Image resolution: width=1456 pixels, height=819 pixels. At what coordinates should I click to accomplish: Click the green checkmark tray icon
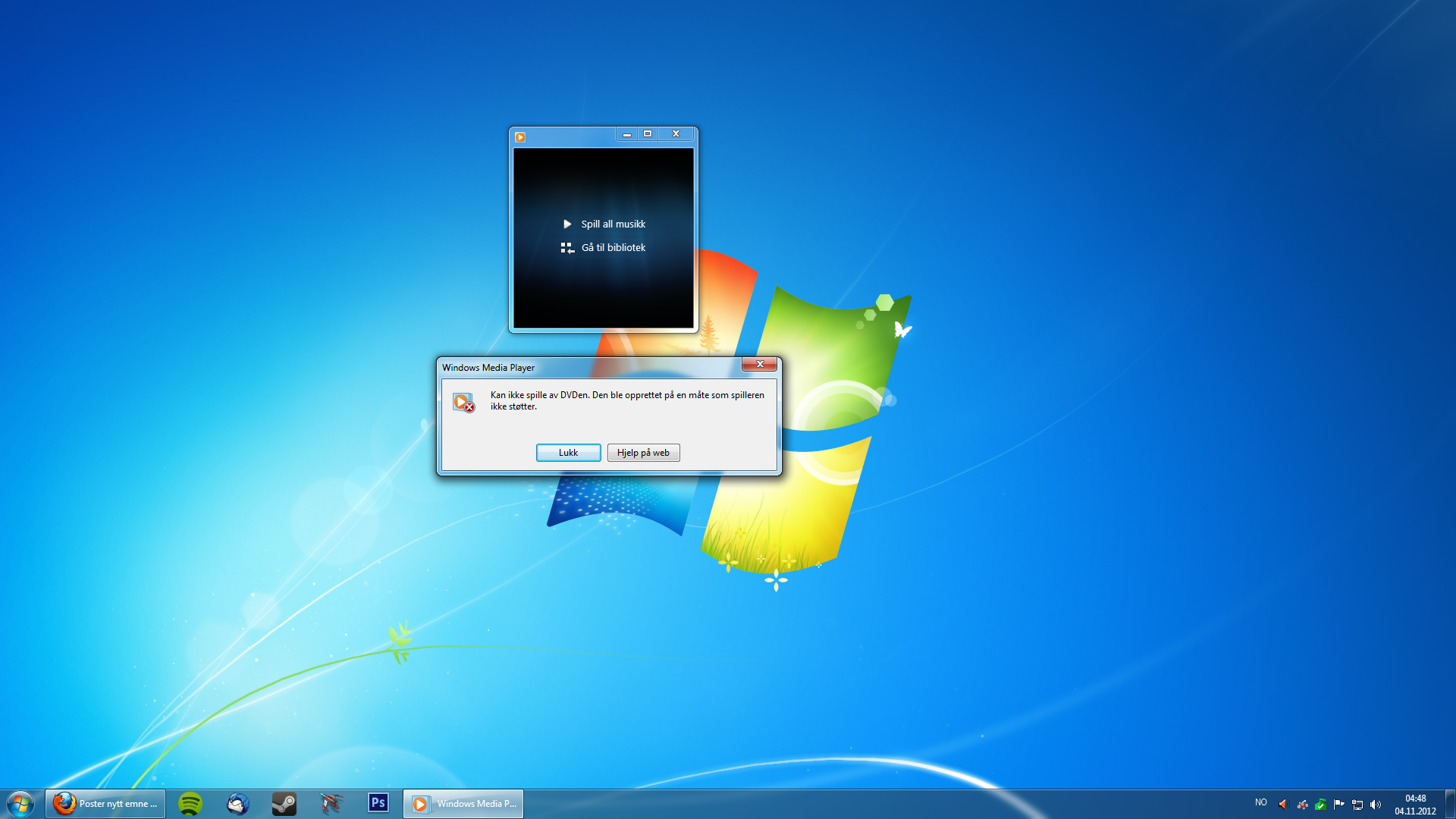[x=1320, y=805]
